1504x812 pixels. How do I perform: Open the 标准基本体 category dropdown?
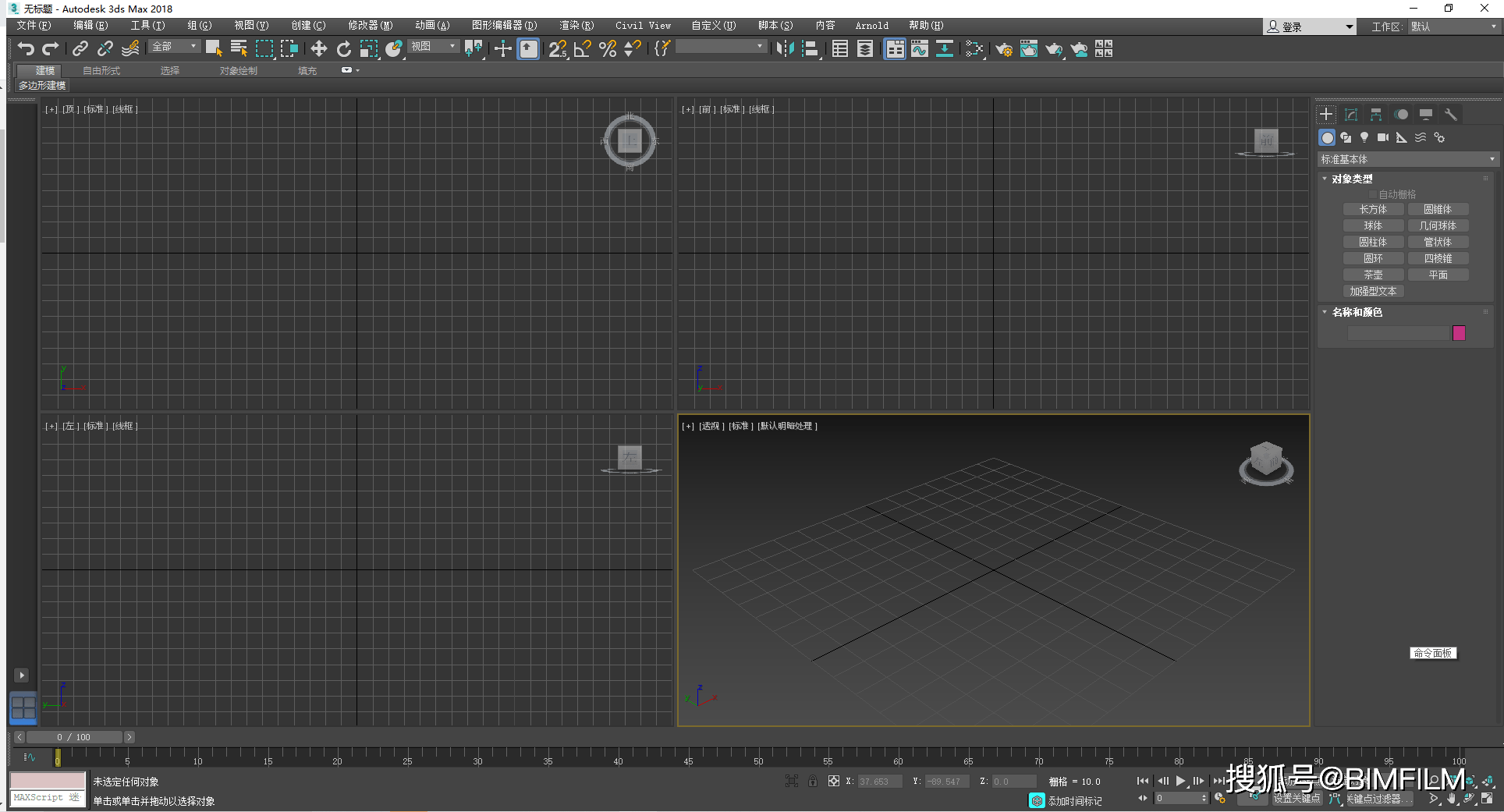[1407, 159]
